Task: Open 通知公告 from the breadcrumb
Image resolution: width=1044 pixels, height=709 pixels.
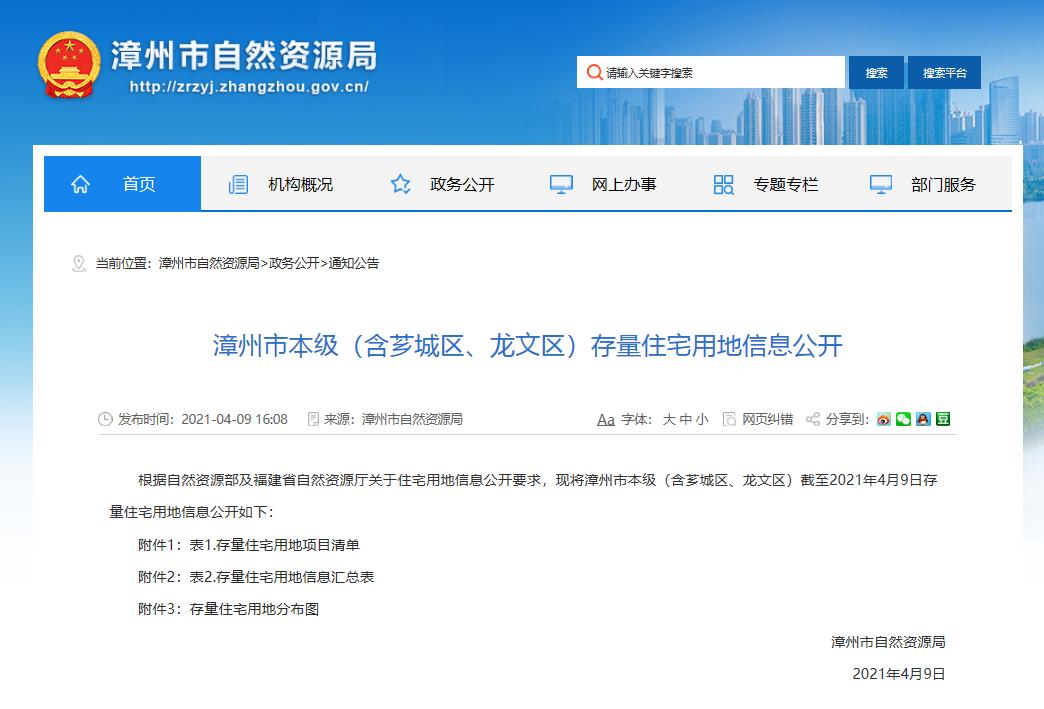Action: pos(360,264)
